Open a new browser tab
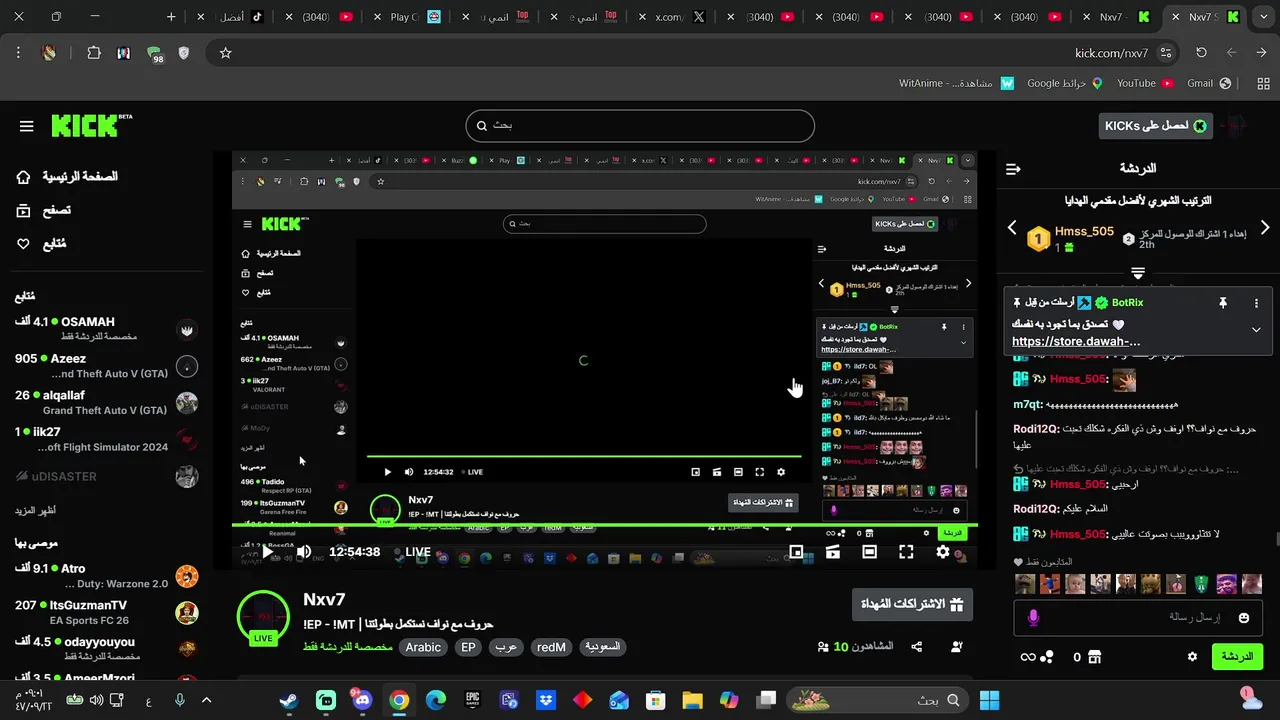Viewport: 1280px width, 720px height. click(171, 17)
